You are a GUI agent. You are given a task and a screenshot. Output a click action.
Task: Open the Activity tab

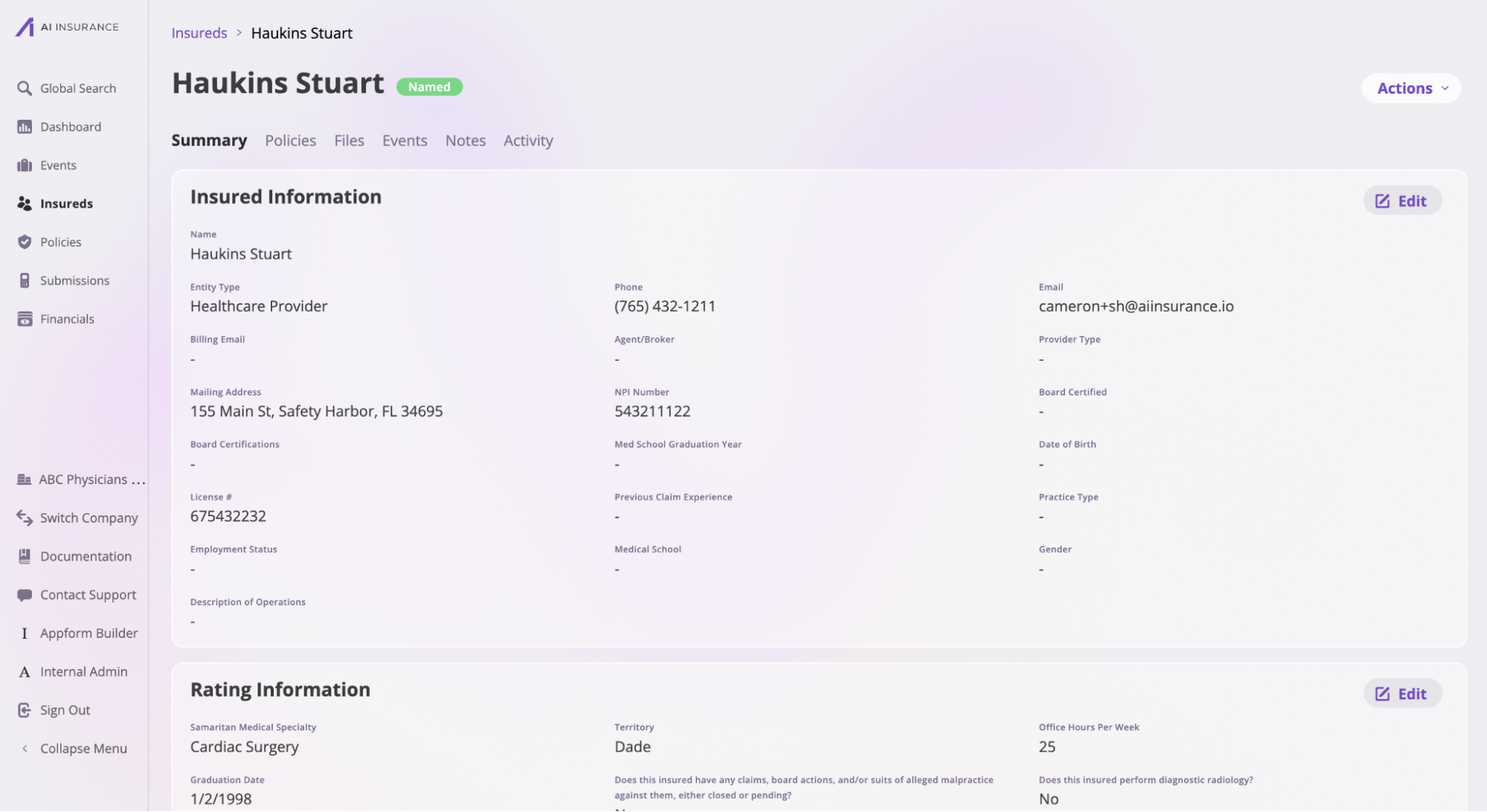[527, 141]
